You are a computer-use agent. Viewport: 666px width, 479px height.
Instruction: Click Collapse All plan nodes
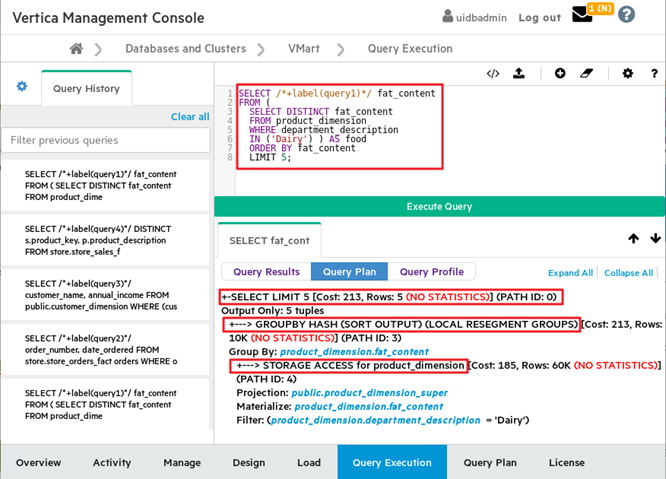tap(629, 273)
